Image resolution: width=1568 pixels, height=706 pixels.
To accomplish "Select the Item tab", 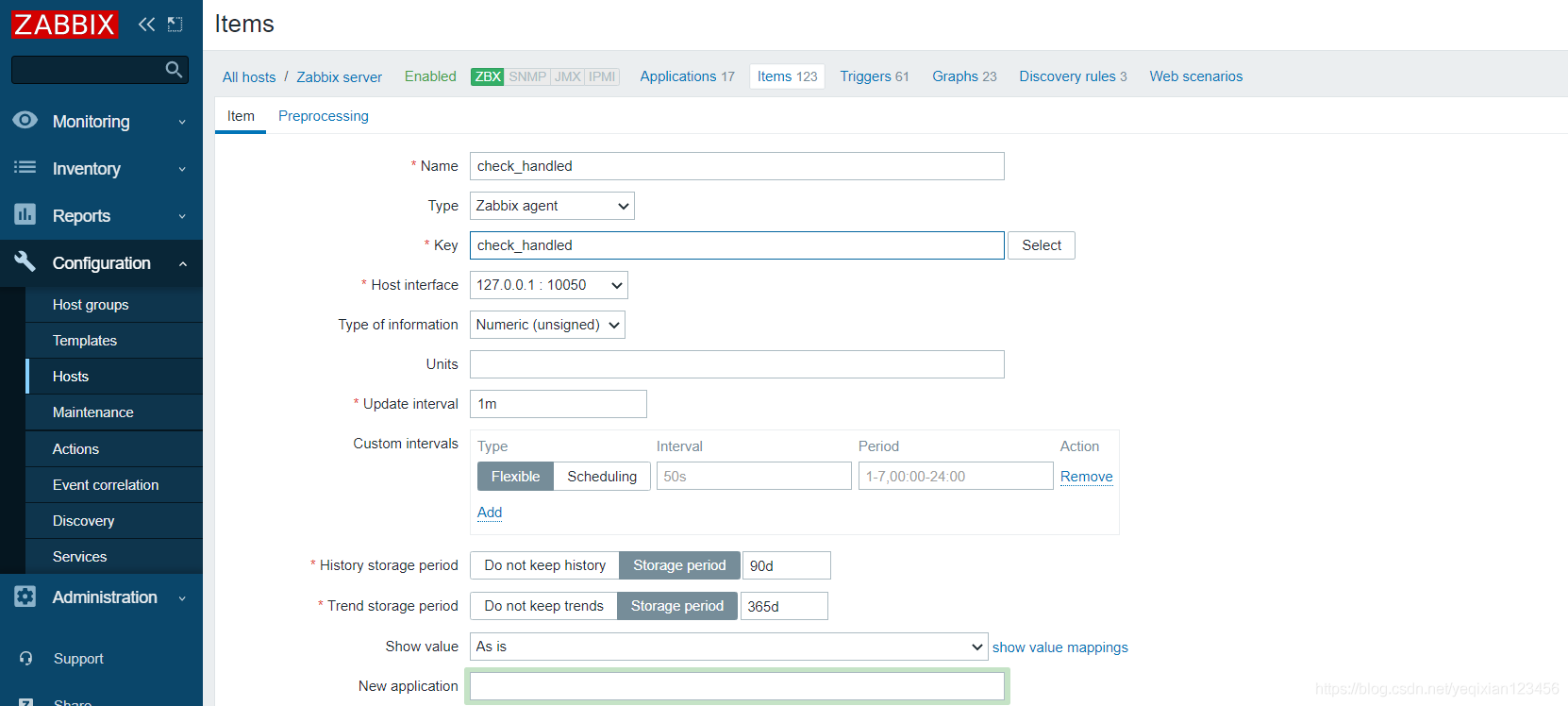I will [241, 116].
